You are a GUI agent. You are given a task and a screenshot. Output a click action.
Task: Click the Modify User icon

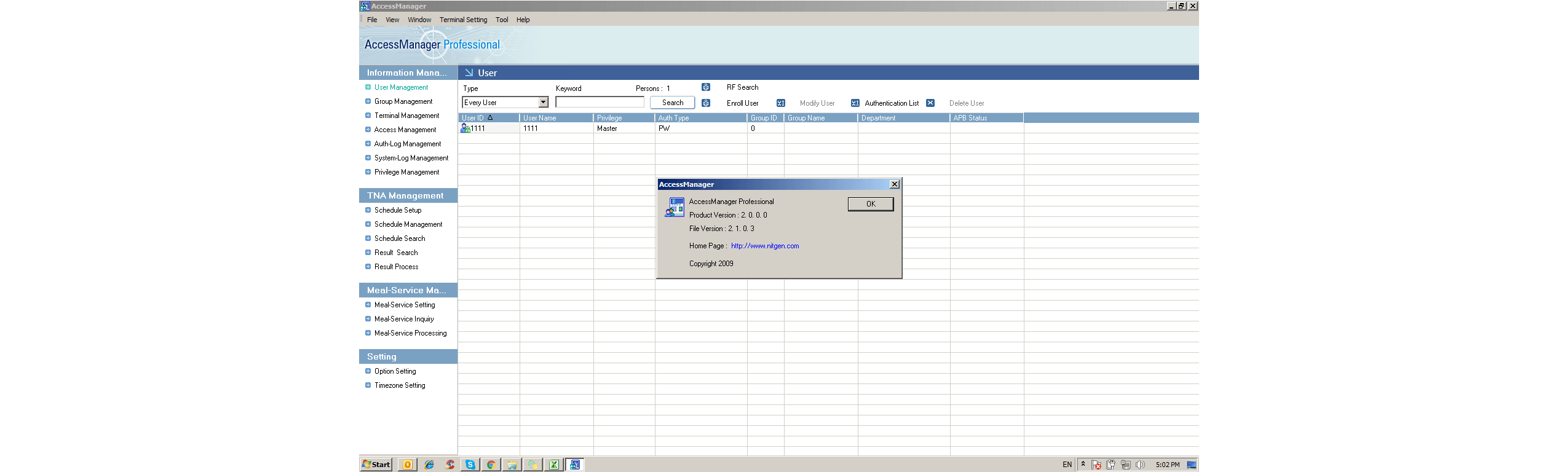781,103
